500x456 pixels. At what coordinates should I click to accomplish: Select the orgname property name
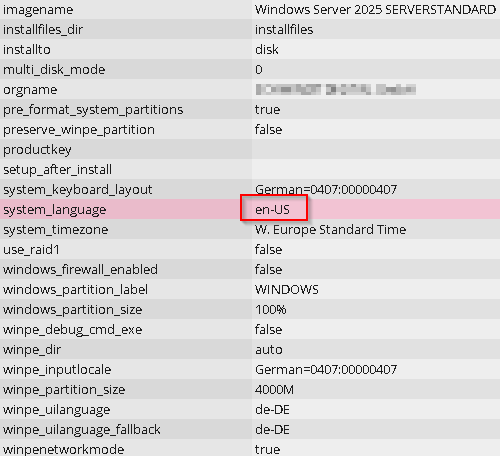(x=30, y=90)
